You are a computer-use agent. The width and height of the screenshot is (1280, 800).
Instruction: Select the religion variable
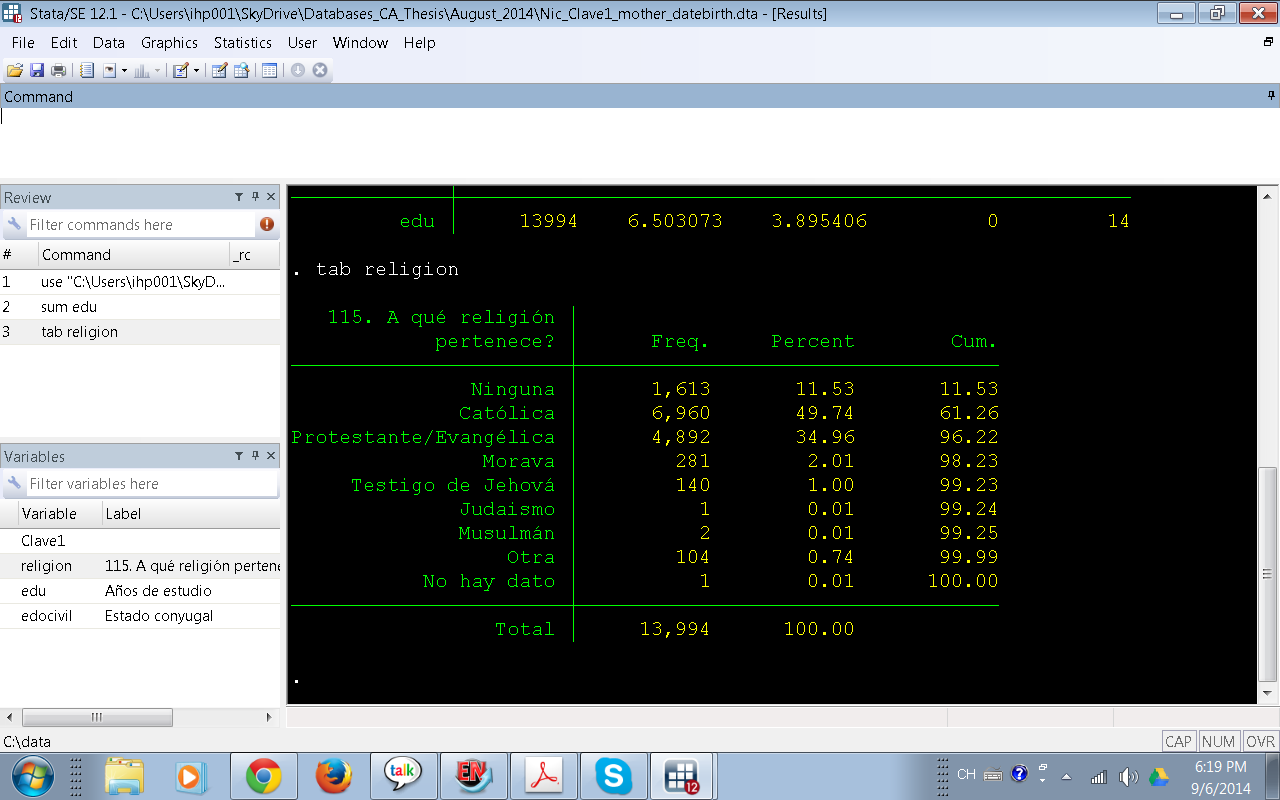click(x=140, y=566)
